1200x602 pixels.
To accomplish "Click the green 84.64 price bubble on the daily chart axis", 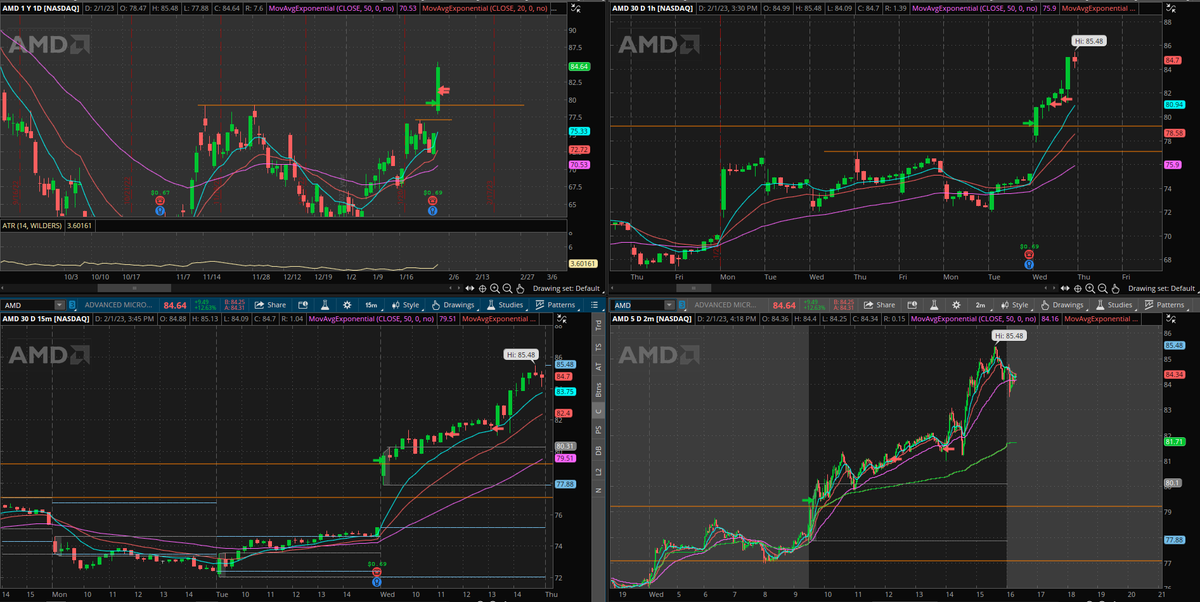I will (579, 67).
